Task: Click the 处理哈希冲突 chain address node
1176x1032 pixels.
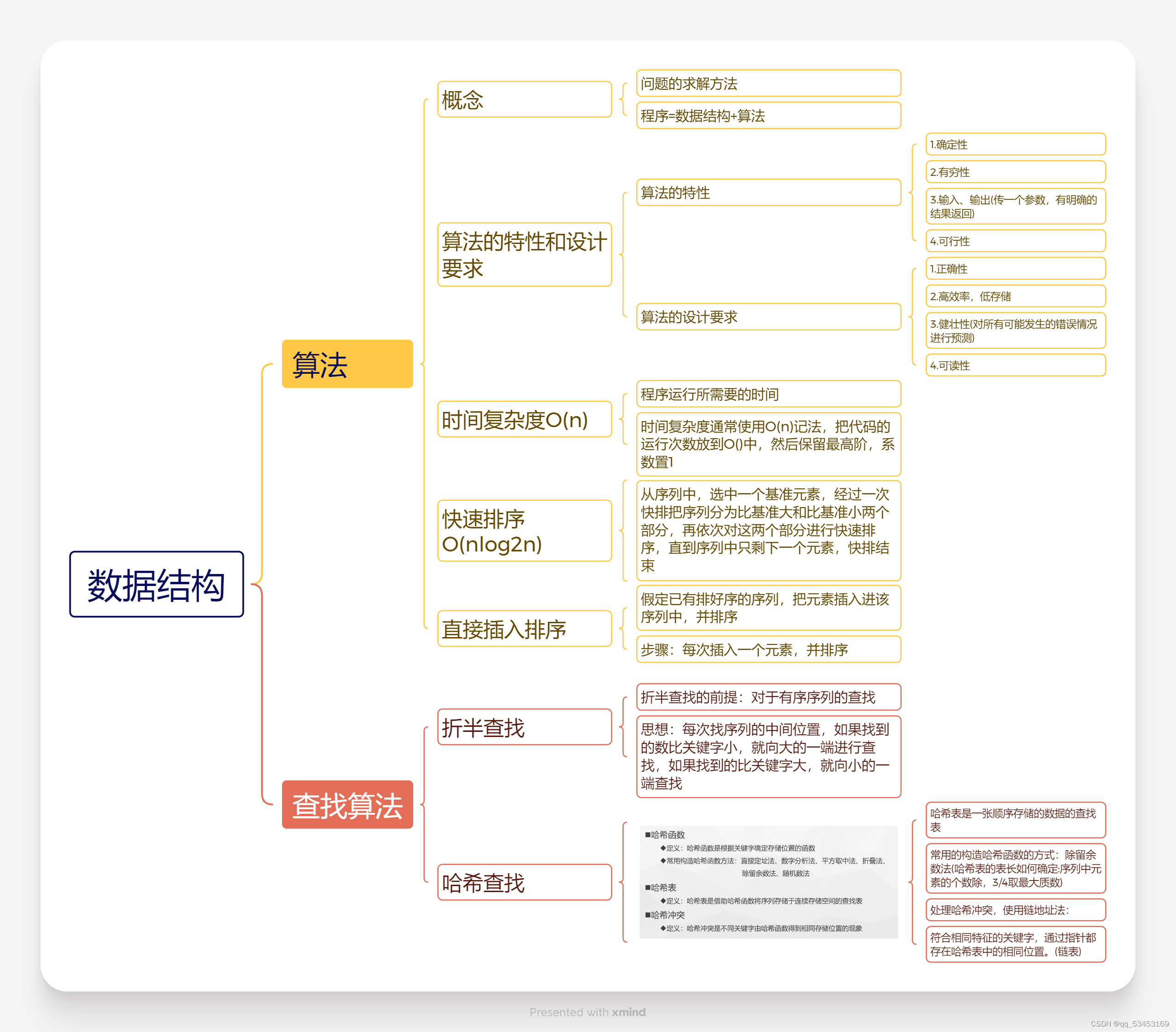Action: 1015,910
